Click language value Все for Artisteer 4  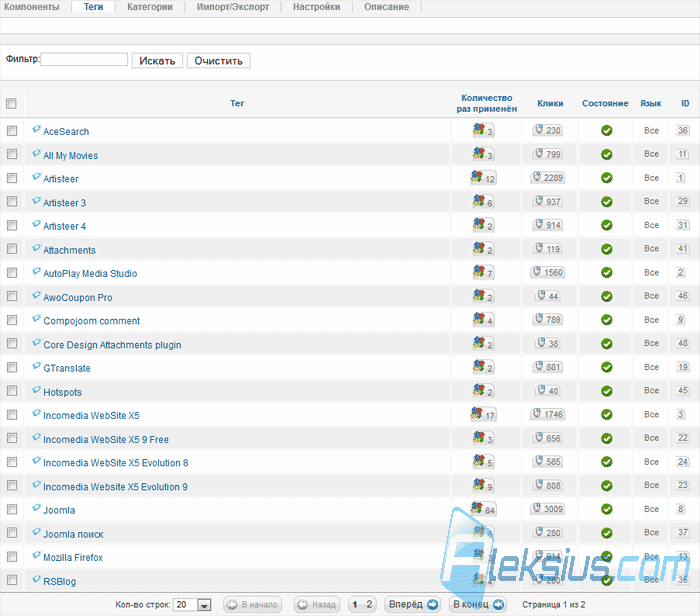coord(651,225)
